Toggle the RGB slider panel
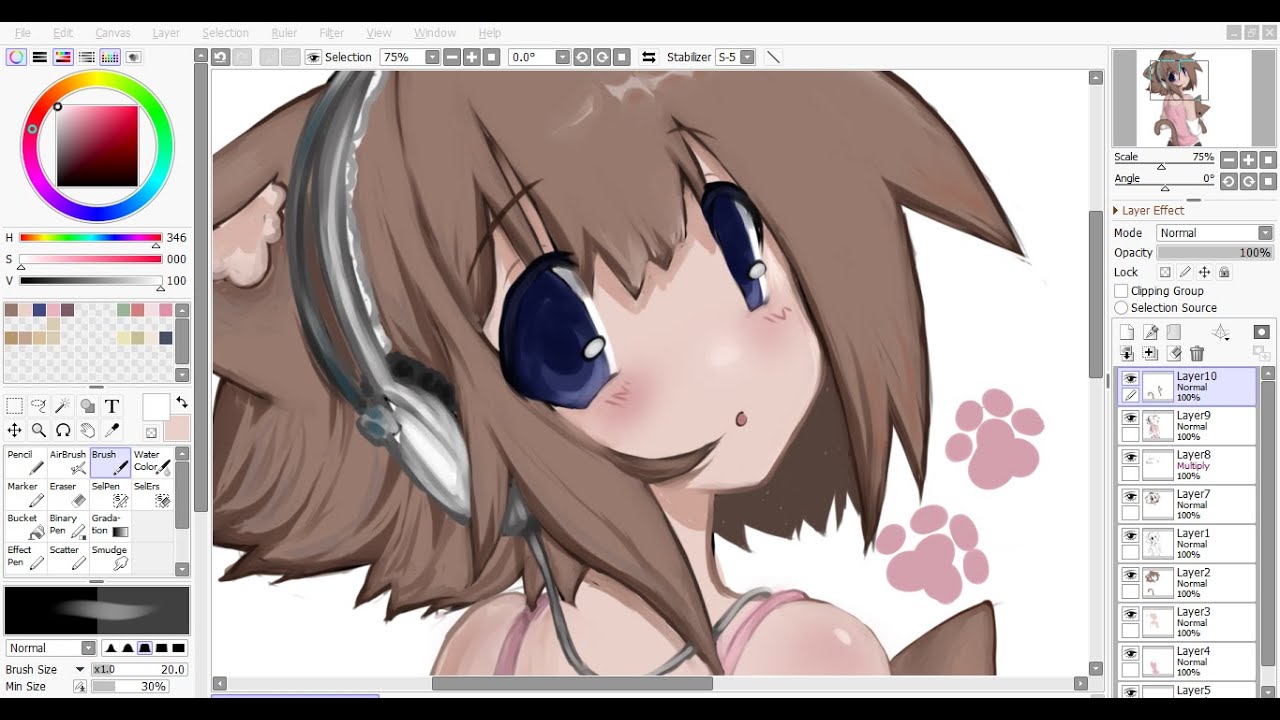This screenshot has width=1280, height=720. click(40, 57)
